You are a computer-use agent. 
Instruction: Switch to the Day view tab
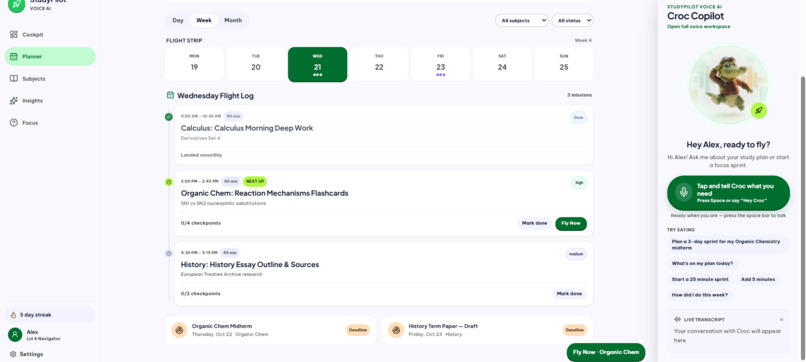tap(178, 21)
